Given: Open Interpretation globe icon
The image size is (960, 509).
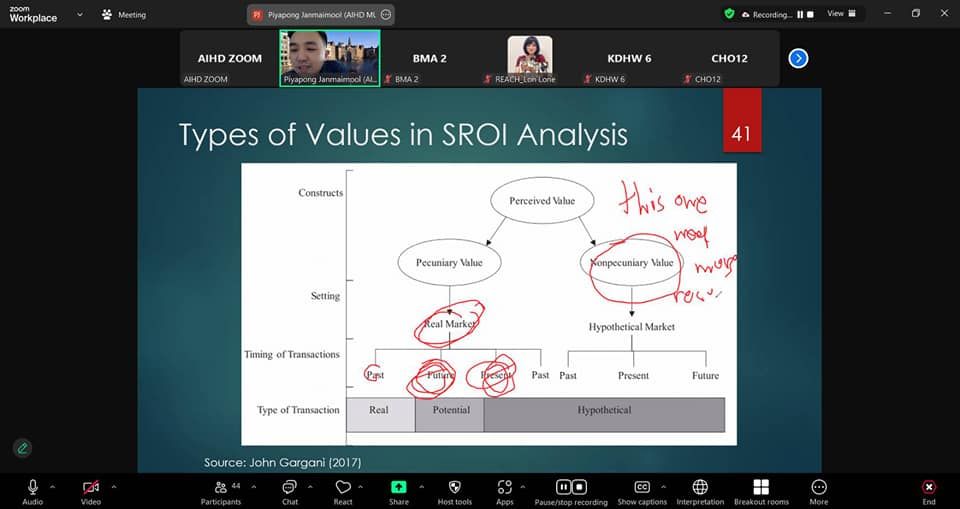Looking at the screenshot, I should (x=700, y=488).
